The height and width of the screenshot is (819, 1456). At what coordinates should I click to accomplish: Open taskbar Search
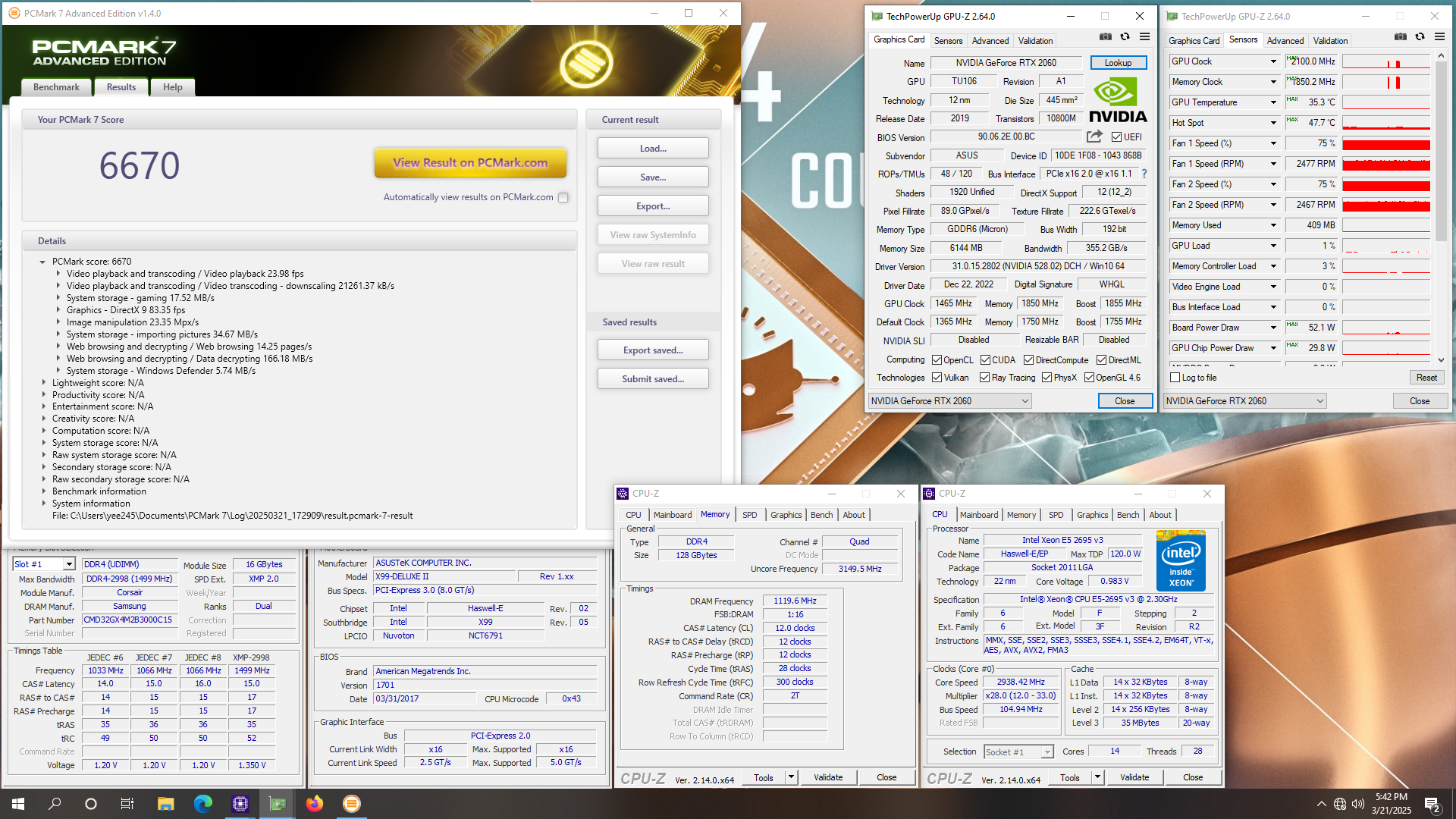55,804
